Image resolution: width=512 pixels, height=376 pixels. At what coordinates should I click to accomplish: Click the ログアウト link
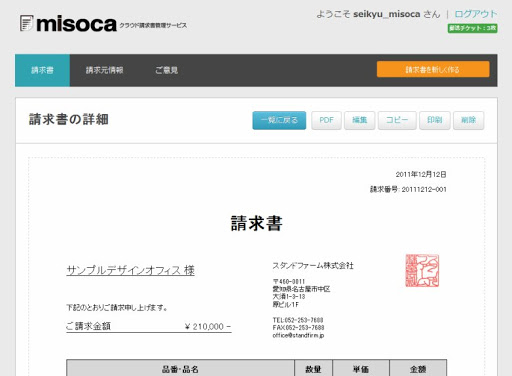476,14
